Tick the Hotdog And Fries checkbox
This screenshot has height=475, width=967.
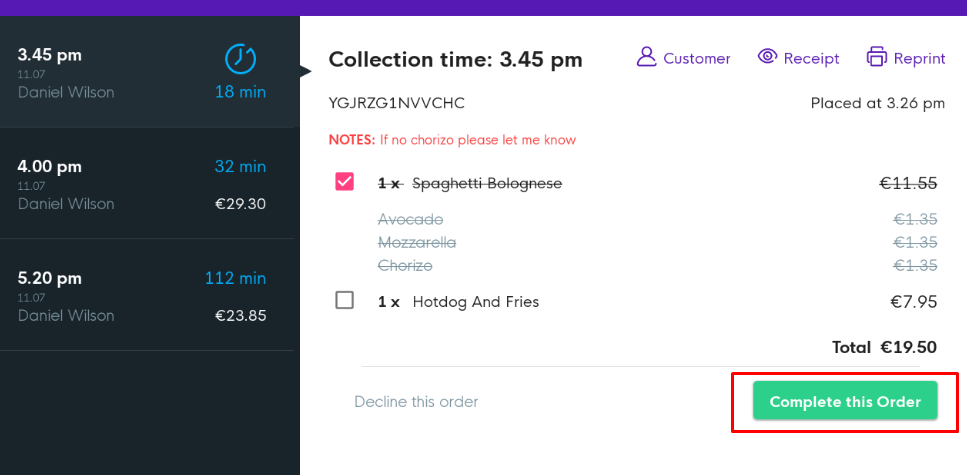[x=345, y=300]
